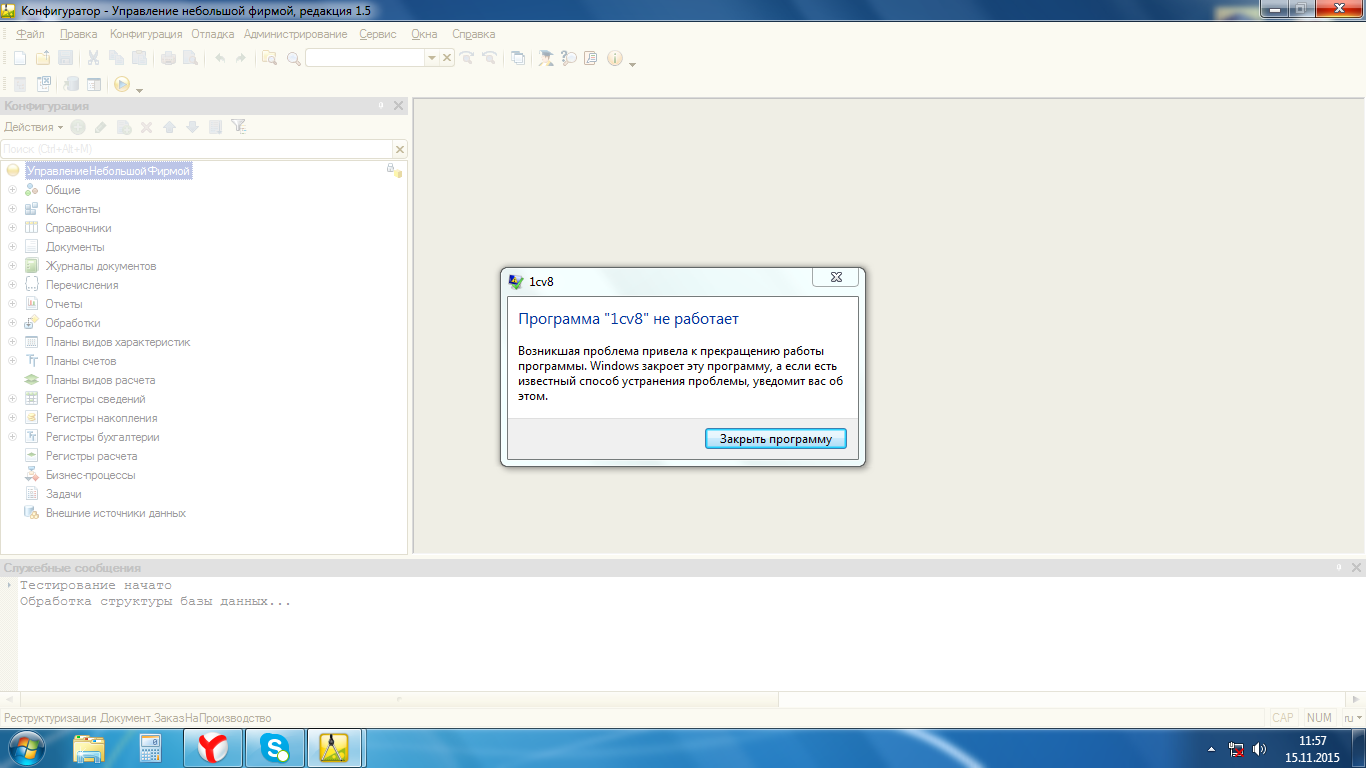Image resolution: width=1366 pixels, height=768 pixels.
Task: Expand the Регистры накопления tree node
Action: click(12, 418)
